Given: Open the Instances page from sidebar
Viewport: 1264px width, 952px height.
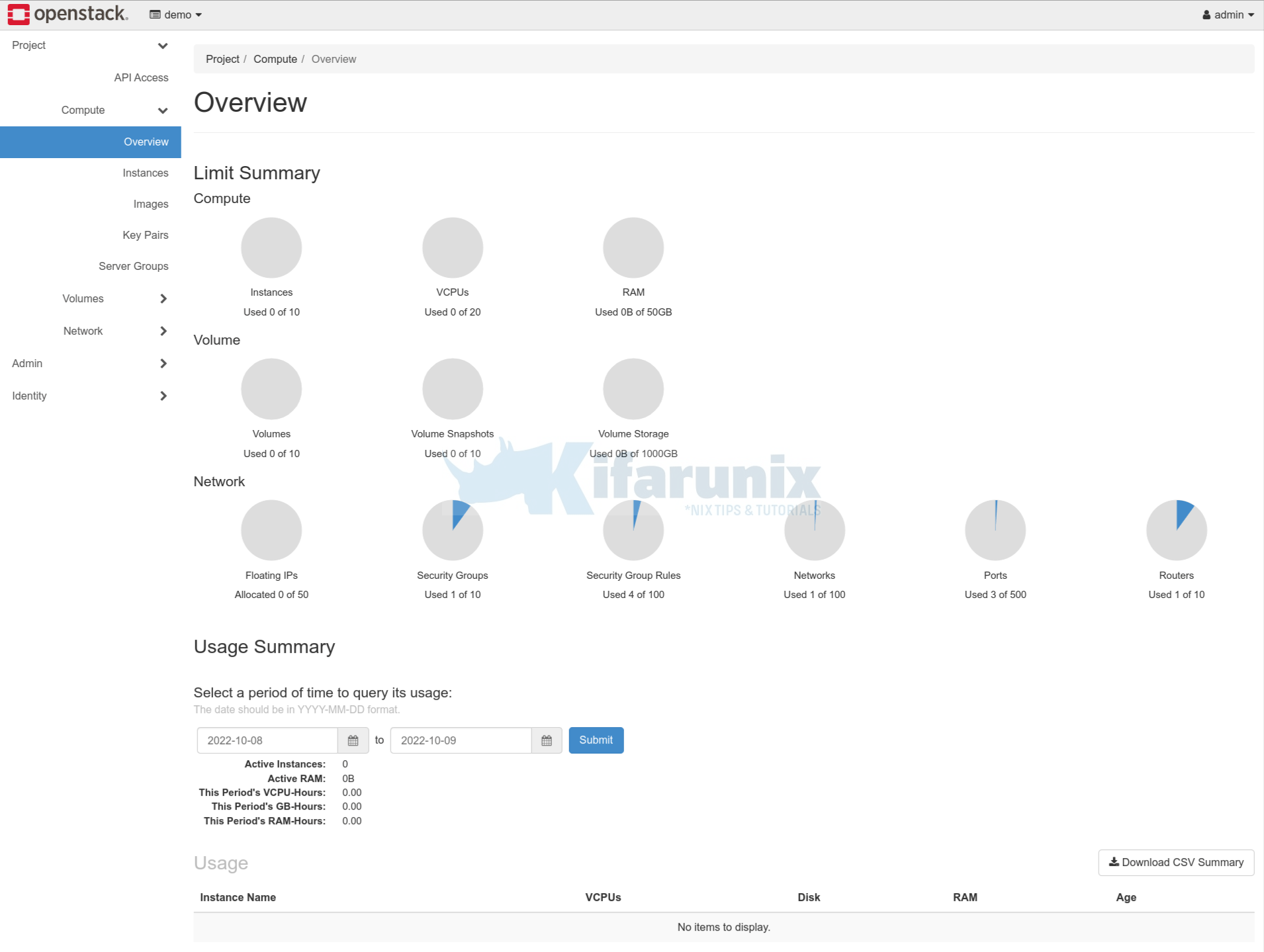Looking at the screenshot, I should pyautogui.click(x=145, y=173).
